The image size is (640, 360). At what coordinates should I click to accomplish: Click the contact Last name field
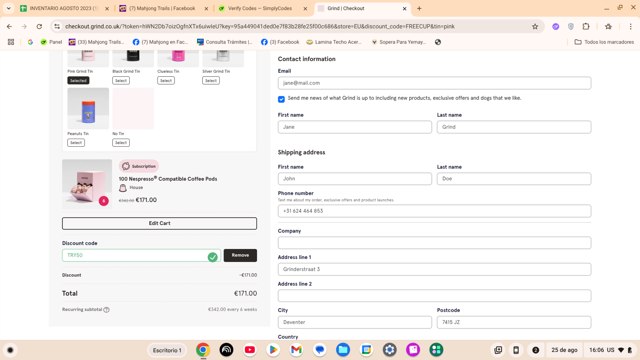(x=514, y=127)
